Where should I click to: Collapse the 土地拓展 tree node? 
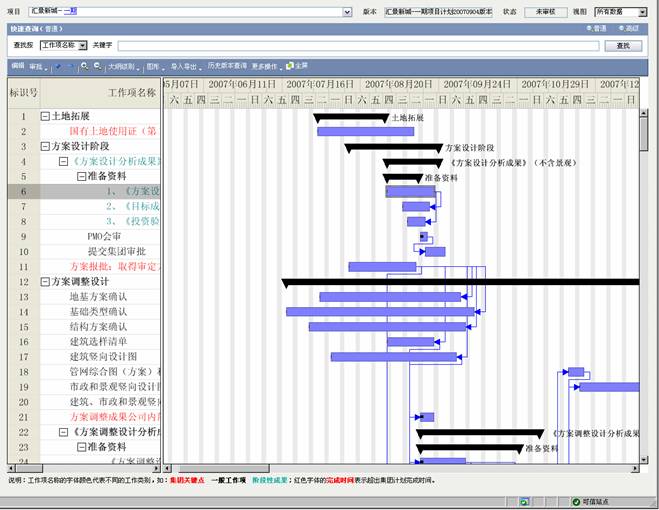click(x=45, y=117)
